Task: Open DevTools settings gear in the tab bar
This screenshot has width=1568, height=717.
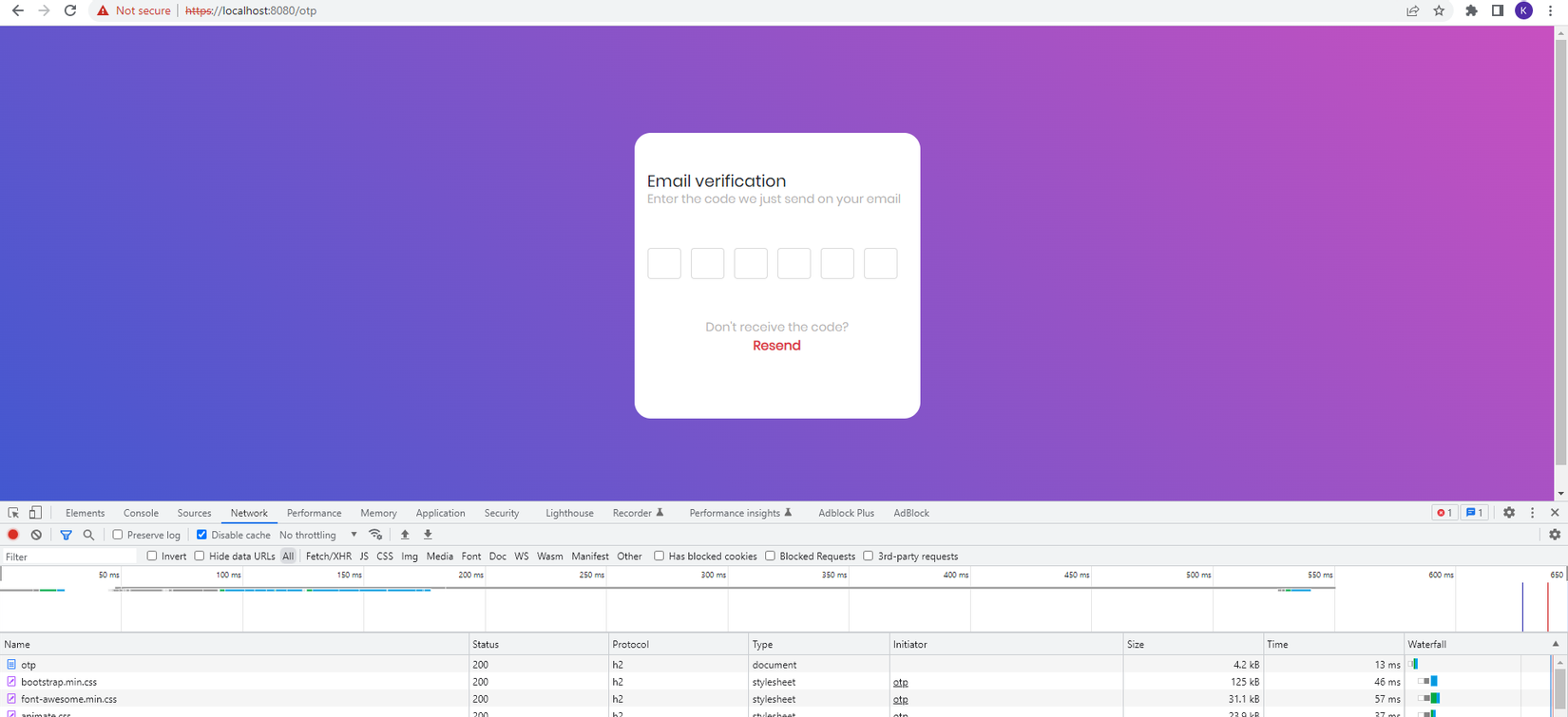Action: pyautogui.click(x=1509, y=513)
